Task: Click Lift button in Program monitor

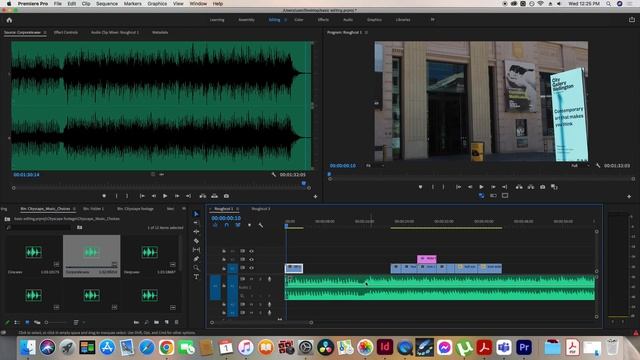Action: click(519, 187)
